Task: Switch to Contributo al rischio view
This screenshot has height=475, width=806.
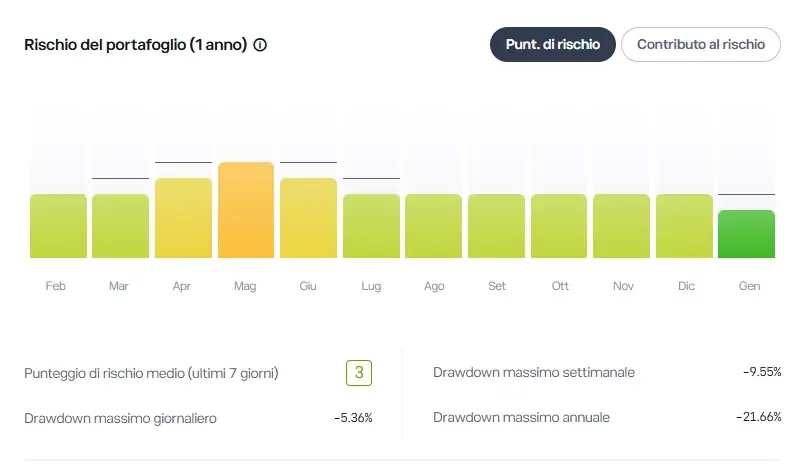Action: [x=700, y=45]
